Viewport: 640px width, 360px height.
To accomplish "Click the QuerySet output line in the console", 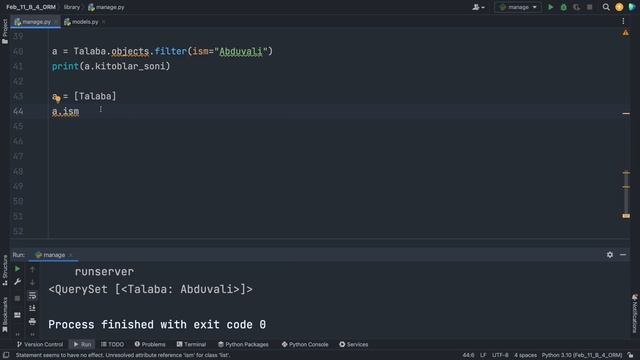I will (150, 289).
